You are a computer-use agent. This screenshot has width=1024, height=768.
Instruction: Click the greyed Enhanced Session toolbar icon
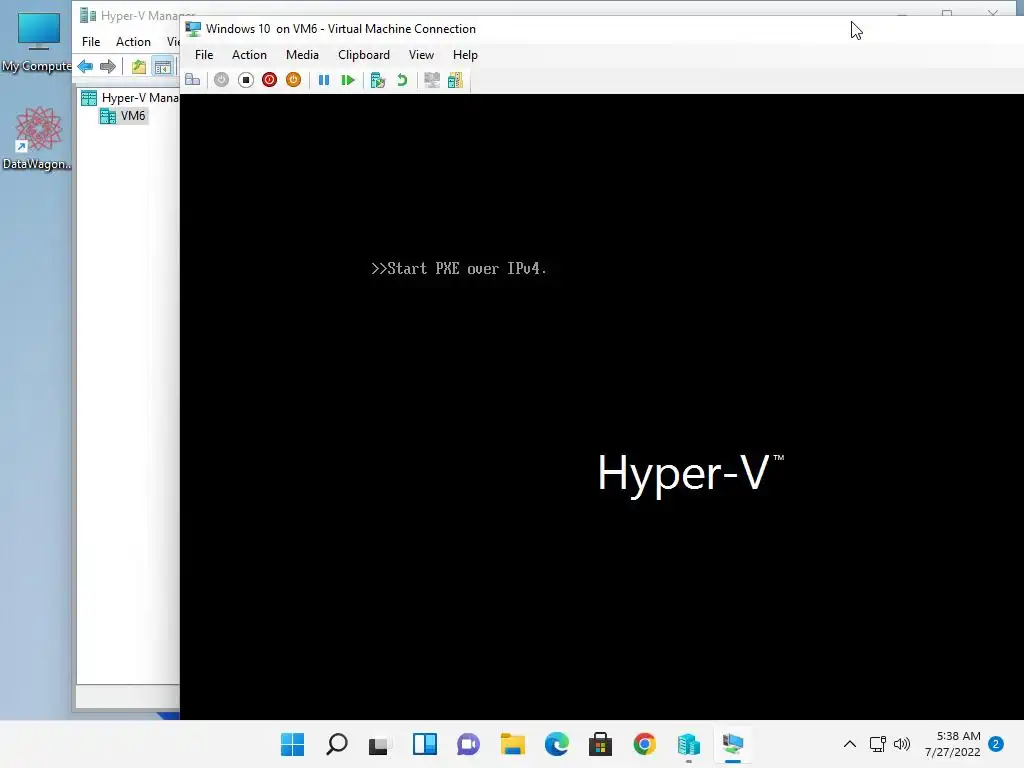pyautogui.click(x=432, y=80)
